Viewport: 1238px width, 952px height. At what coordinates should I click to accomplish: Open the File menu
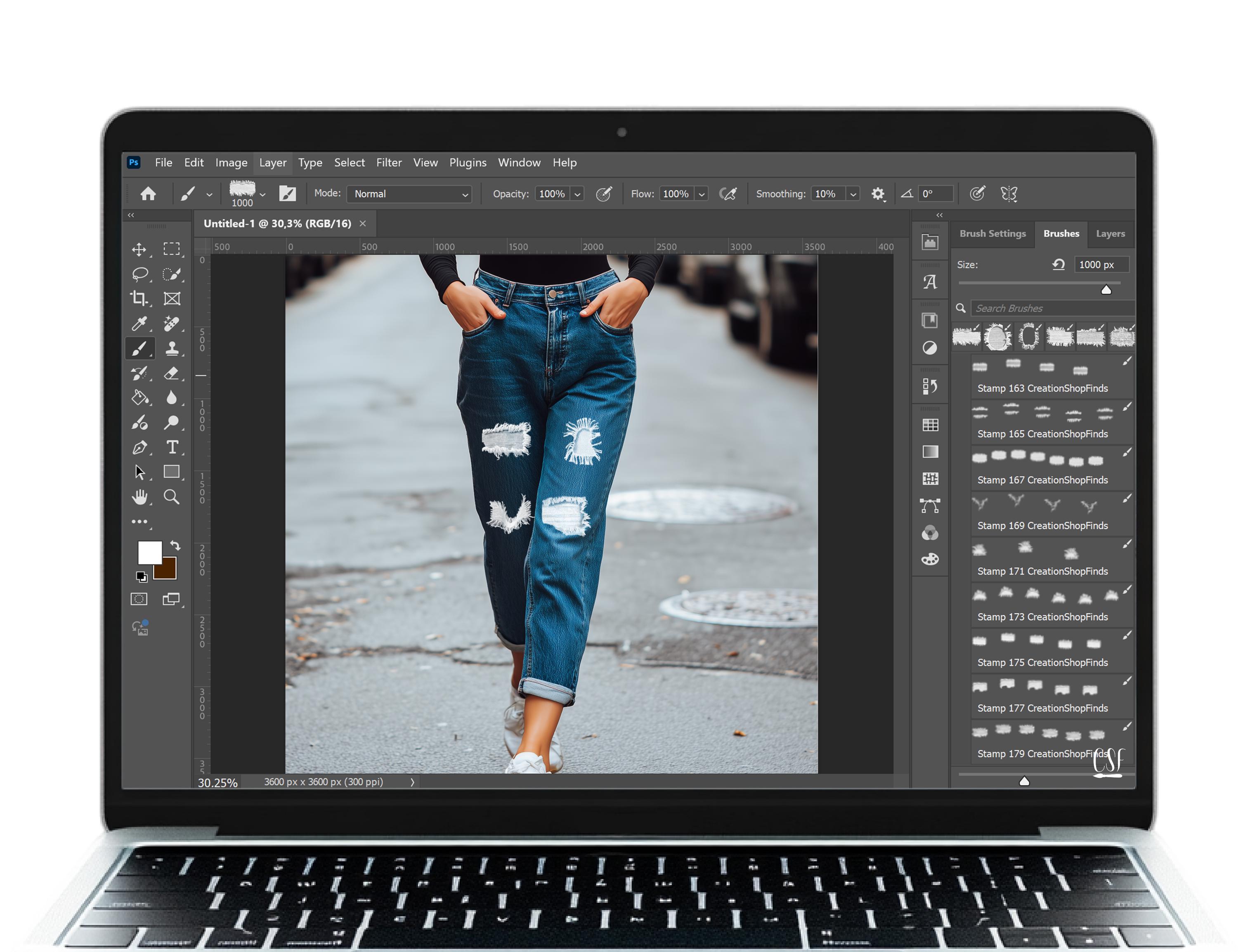164,163
